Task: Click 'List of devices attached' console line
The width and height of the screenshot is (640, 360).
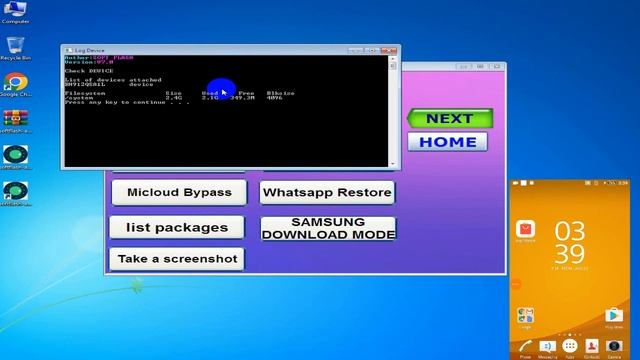Action: point(113,80)
